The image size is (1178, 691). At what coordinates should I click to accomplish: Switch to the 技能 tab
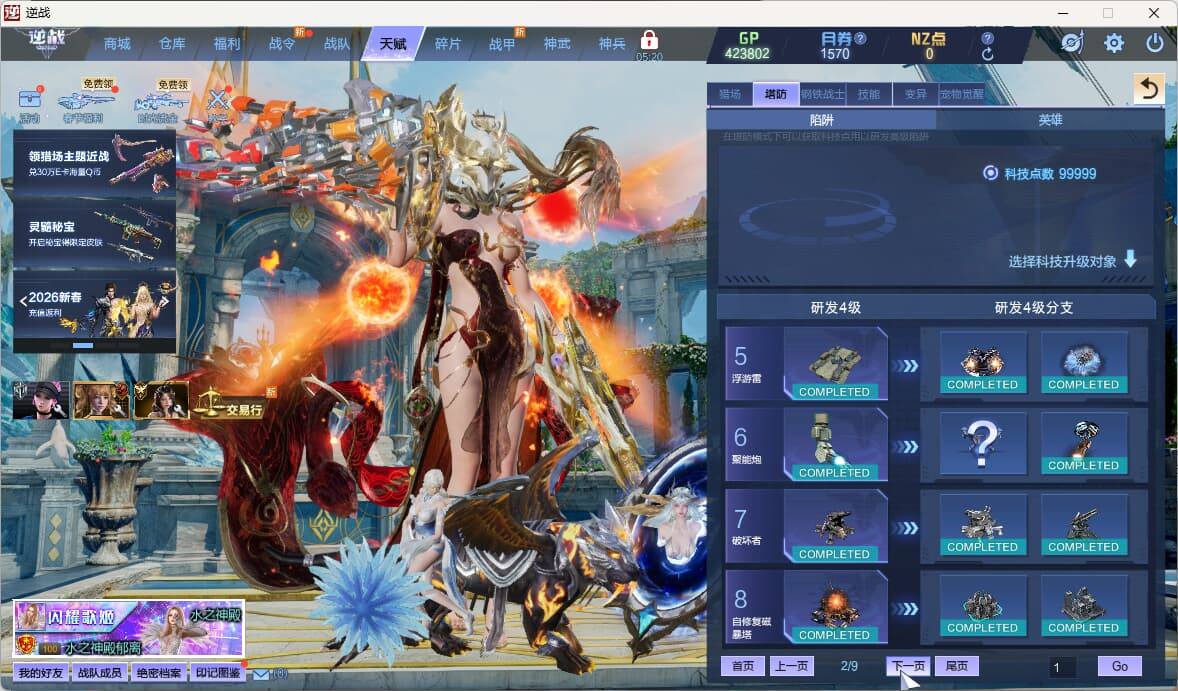[x=869, y=94]
